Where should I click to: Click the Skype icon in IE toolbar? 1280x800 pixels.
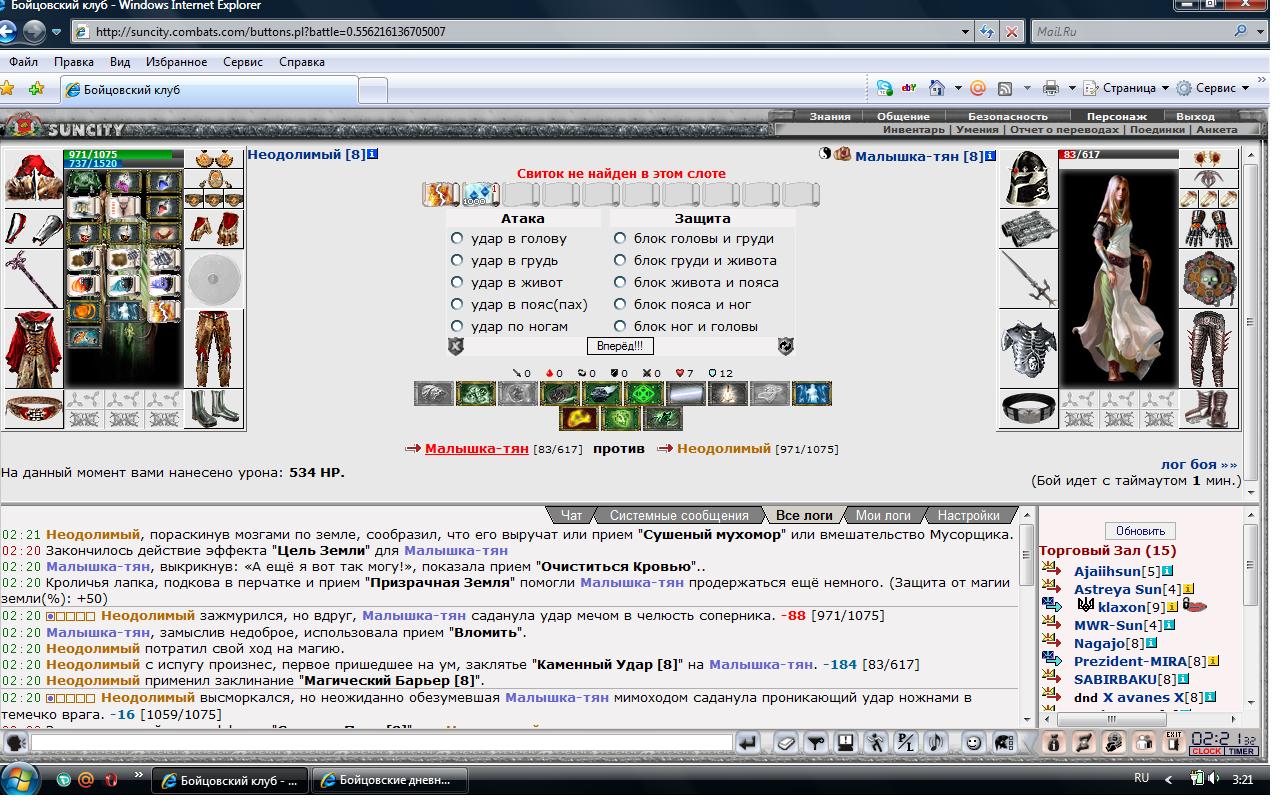884,88
